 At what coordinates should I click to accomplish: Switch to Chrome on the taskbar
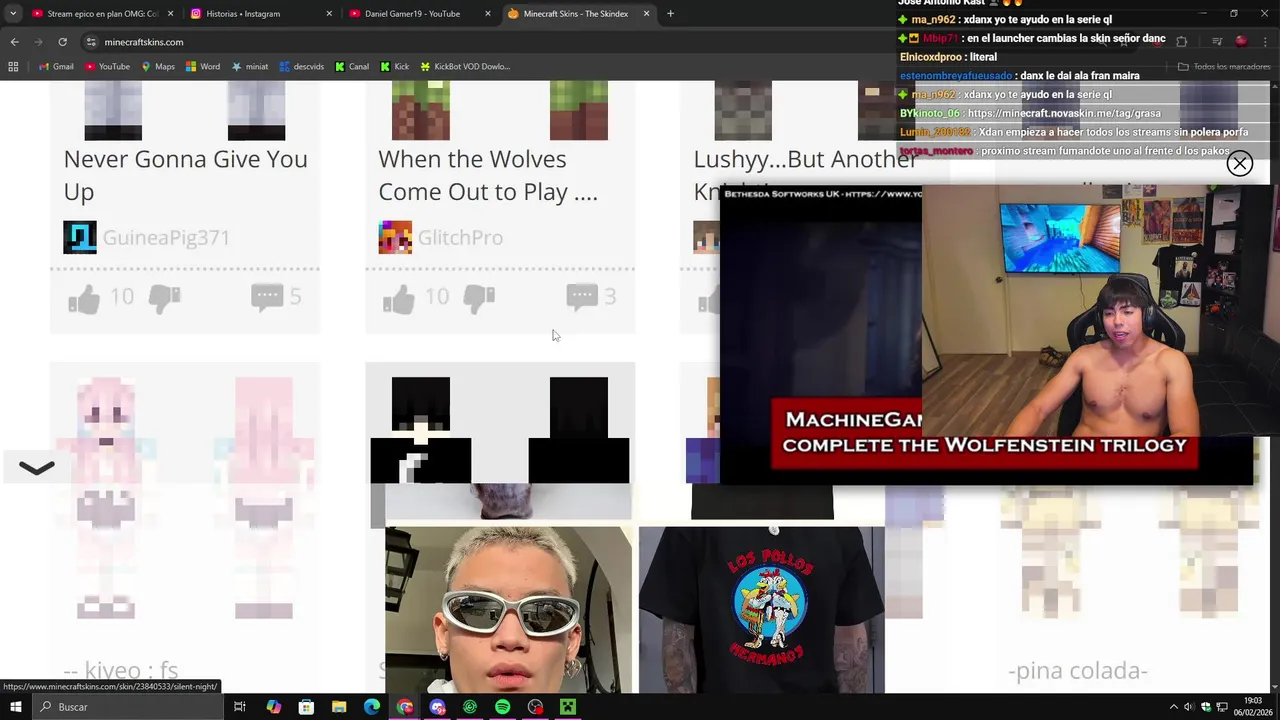(x=405, y=707)
